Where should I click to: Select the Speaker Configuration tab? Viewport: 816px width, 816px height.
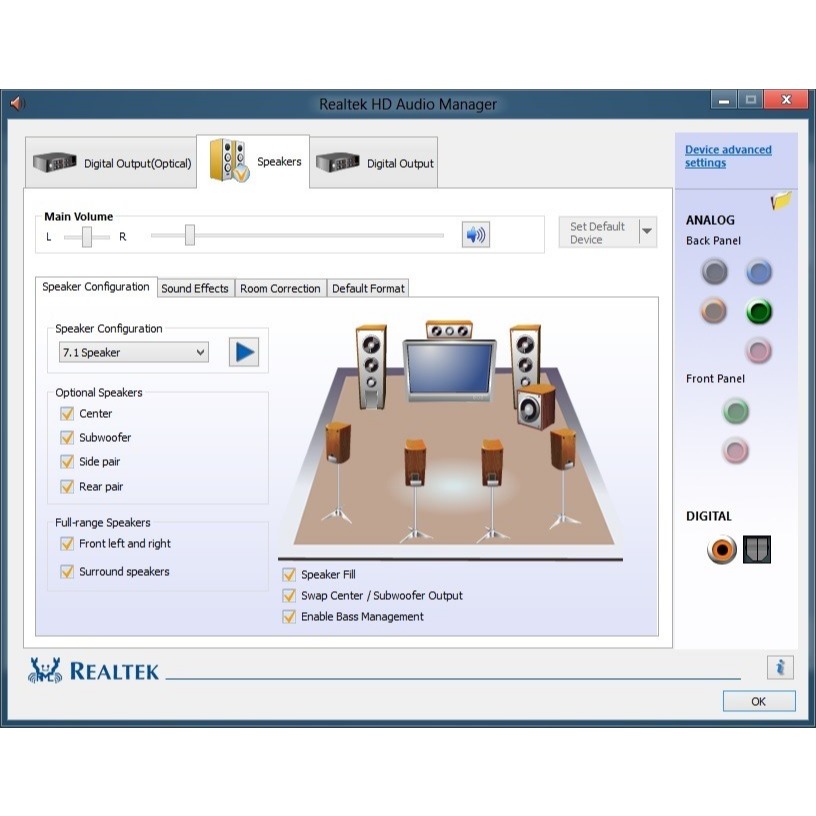(96, 287)
